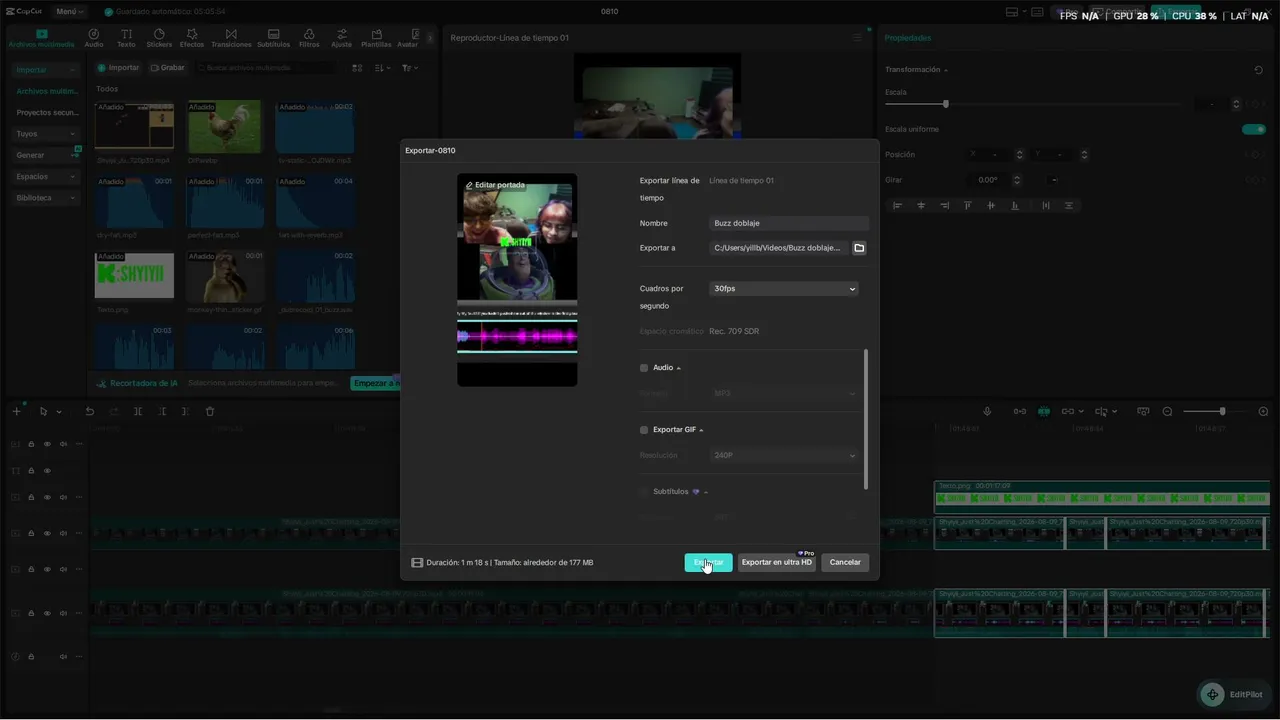Open the Stickers tab
1280x720 pixels.
pyautogui.click(x=159, y=38)
